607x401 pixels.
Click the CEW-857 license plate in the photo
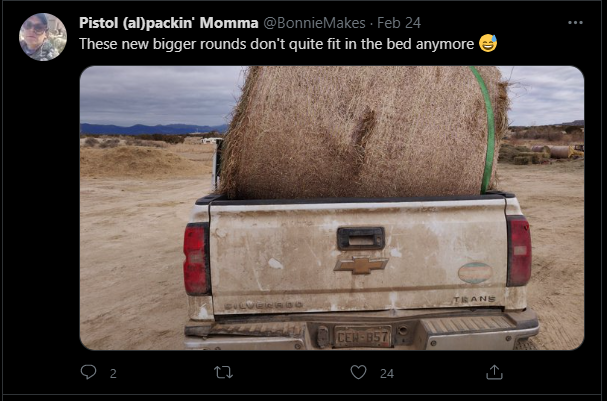[363, 336]
